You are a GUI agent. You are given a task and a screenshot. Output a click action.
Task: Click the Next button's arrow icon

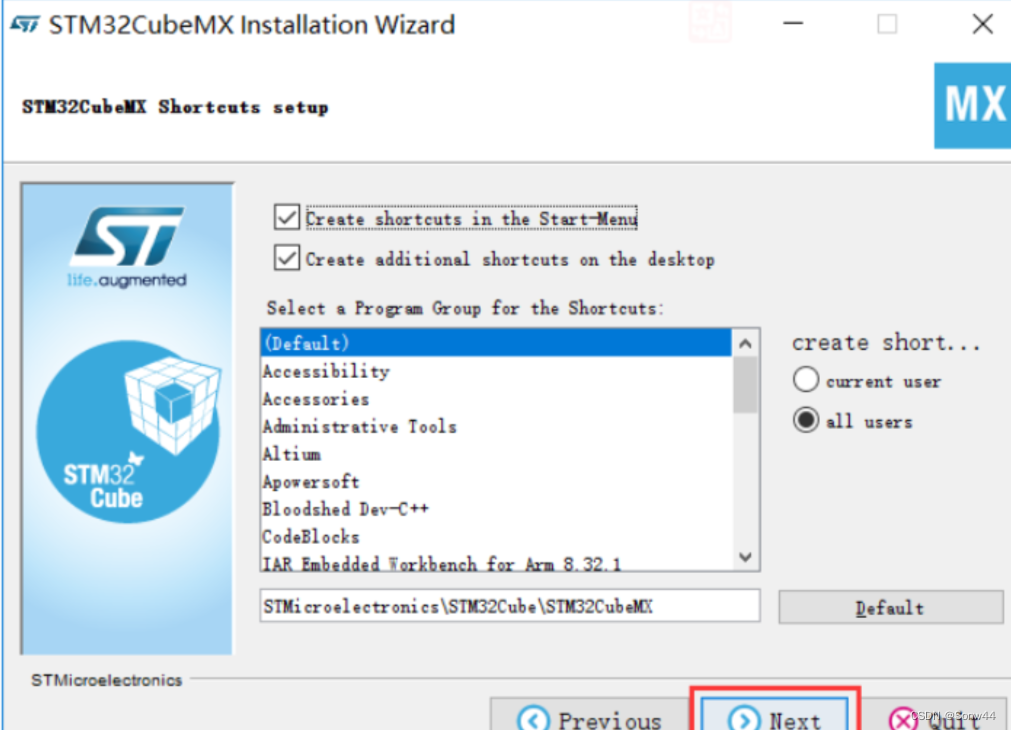(744, 718)
